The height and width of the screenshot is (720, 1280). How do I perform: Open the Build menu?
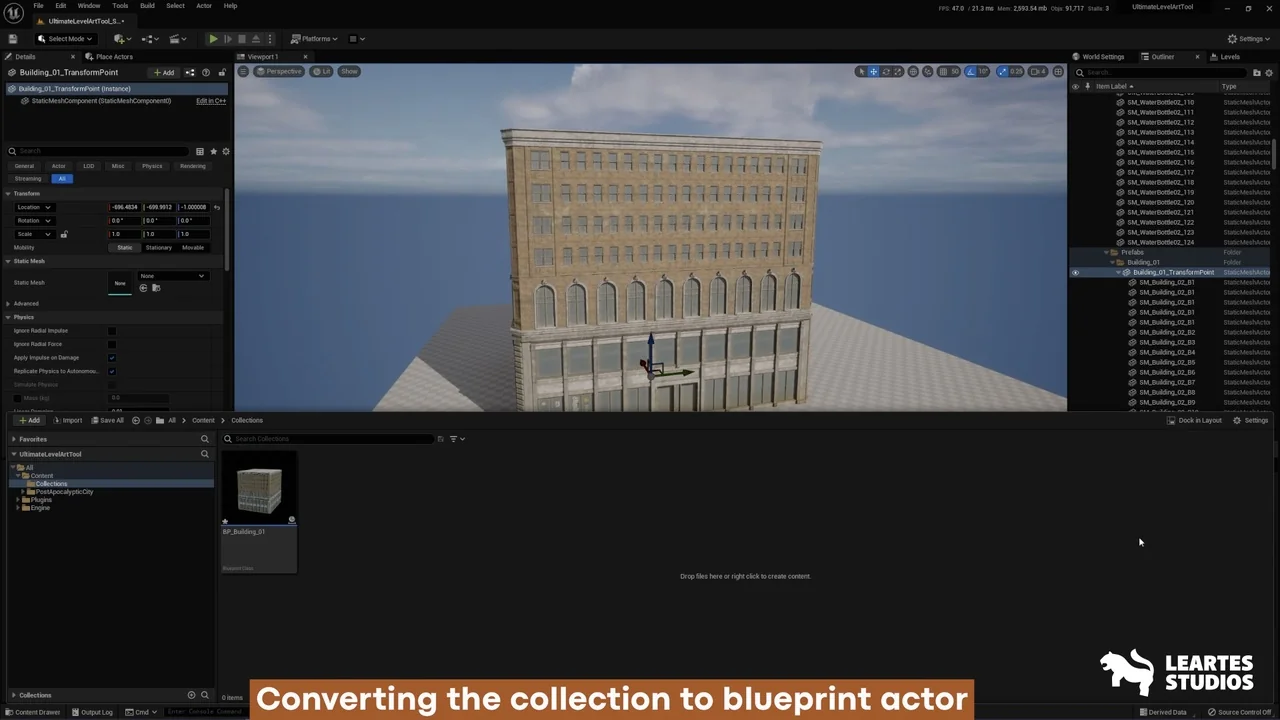tap(147, 6)
